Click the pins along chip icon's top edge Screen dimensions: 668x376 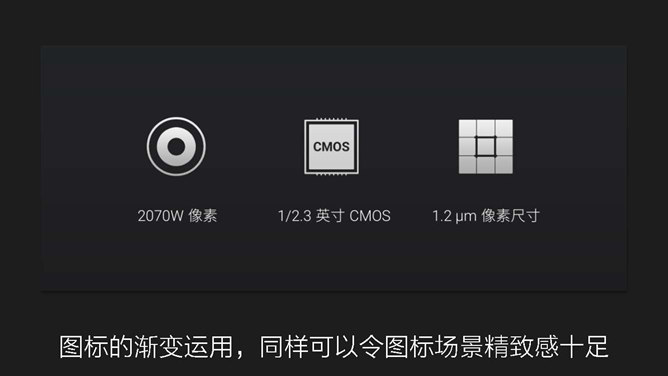tap(331, 119)
